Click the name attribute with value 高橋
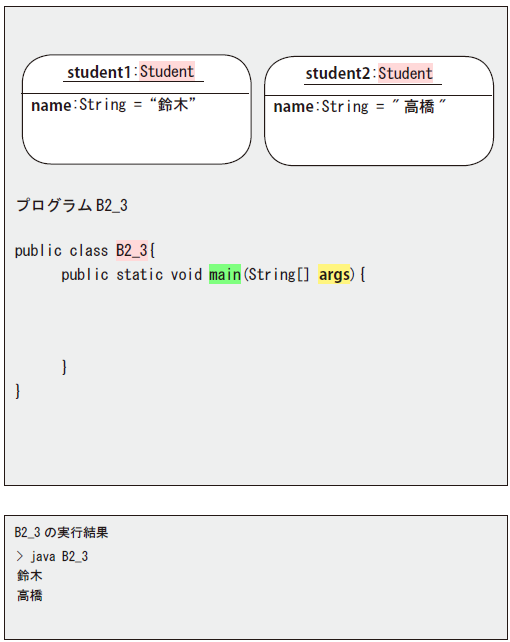Viewport: 510px width, 642px height. (359, 106)
